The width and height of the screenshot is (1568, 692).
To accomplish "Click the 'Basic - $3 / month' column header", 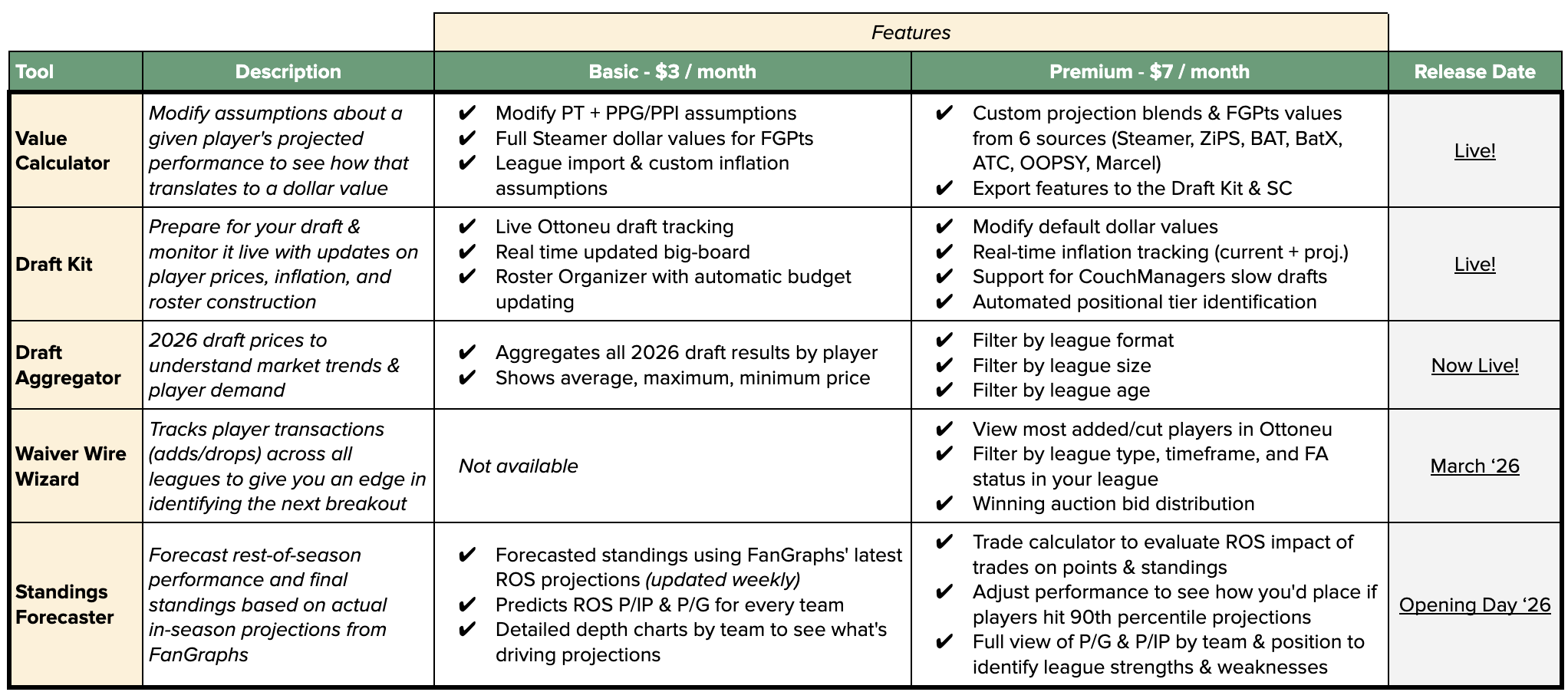I will (672, 72).
